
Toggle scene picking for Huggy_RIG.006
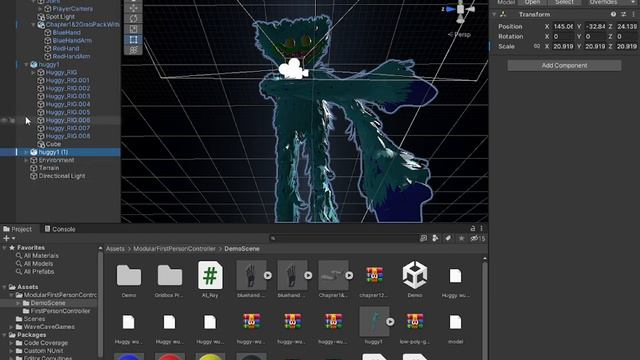click(x=12, y=120)
